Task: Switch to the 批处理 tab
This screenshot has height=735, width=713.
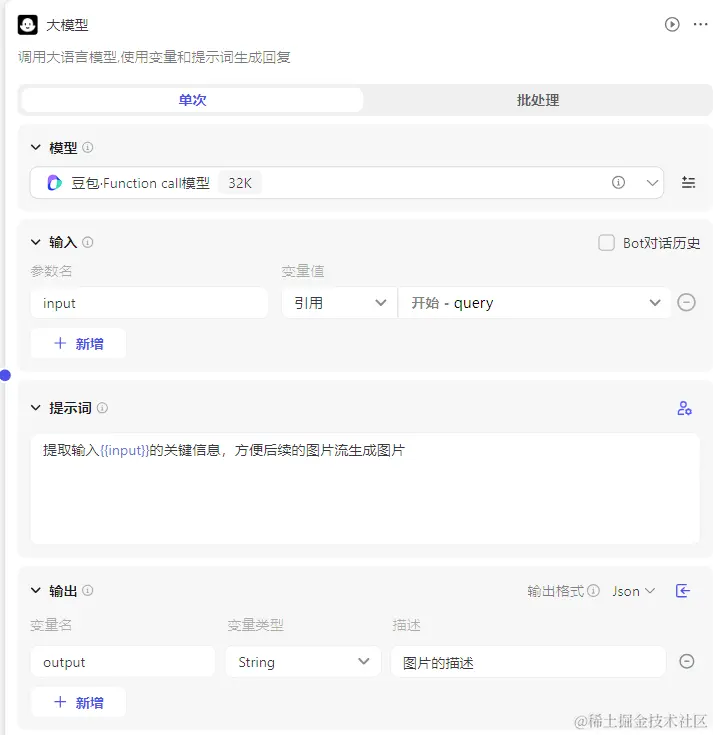Action: pos(538,100)
